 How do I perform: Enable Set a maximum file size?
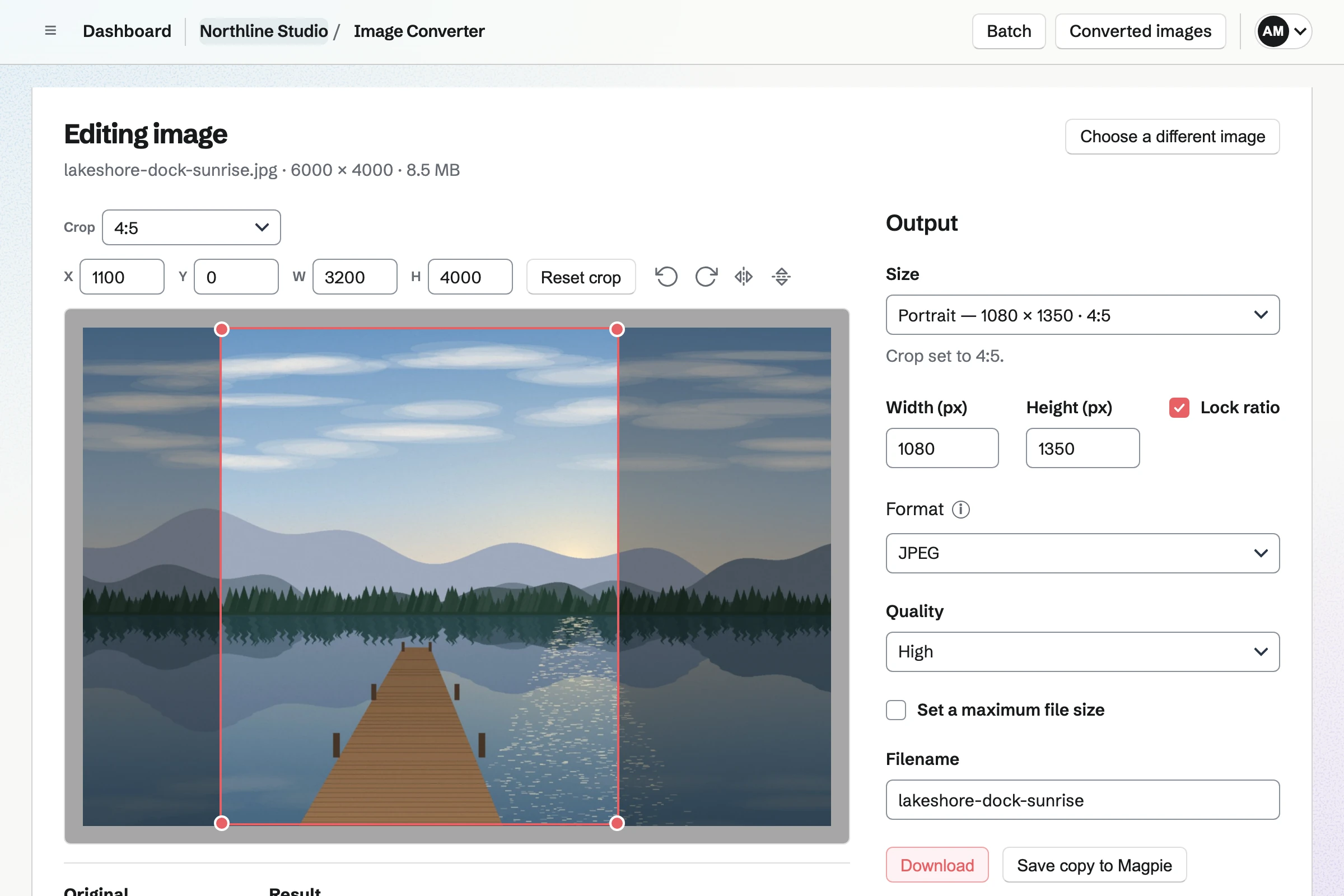pyautogui.click(x=896, y=710)
